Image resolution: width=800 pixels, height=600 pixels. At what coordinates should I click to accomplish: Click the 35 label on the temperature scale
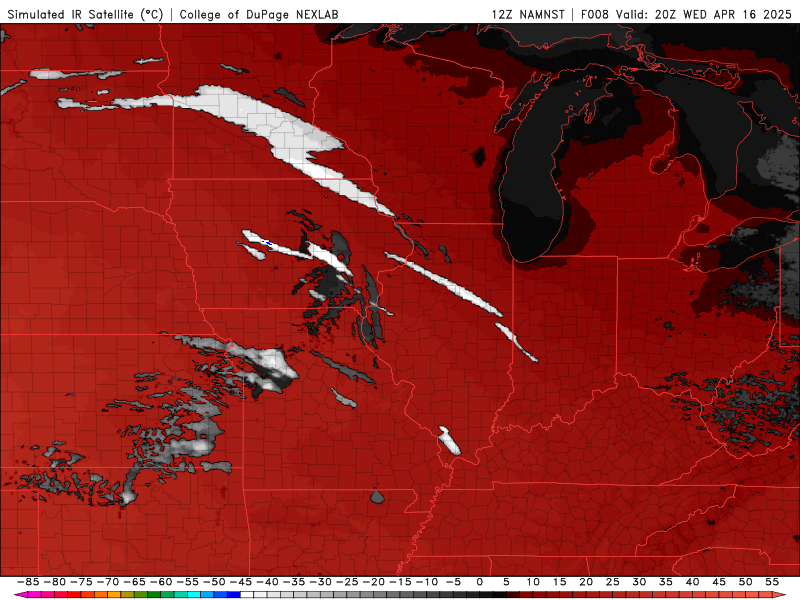[665, 582]
